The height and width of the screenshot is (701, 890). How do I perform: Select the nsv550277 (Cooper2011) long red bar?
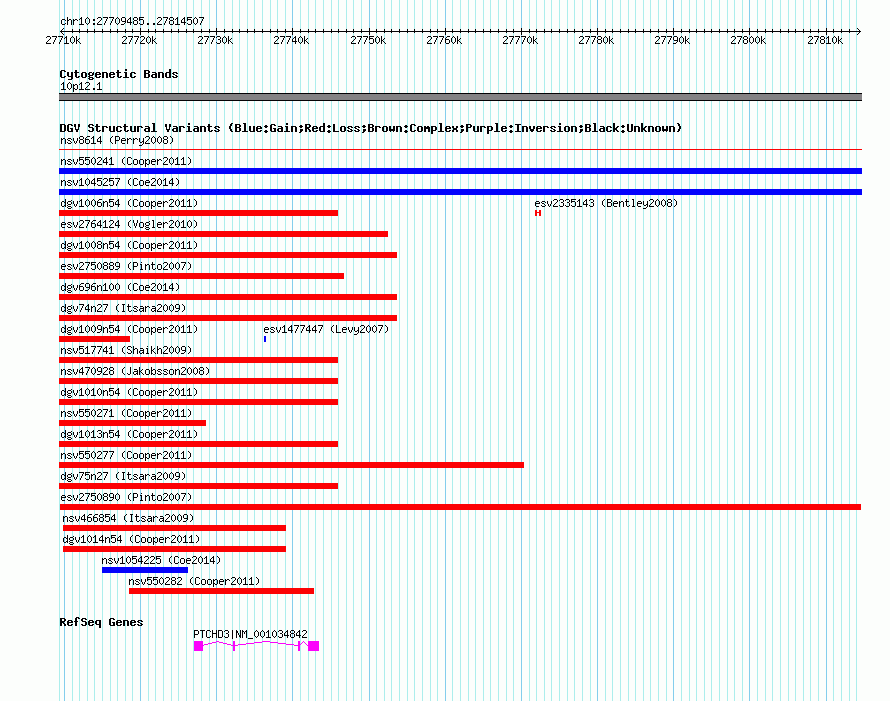[x=291, y=465]
